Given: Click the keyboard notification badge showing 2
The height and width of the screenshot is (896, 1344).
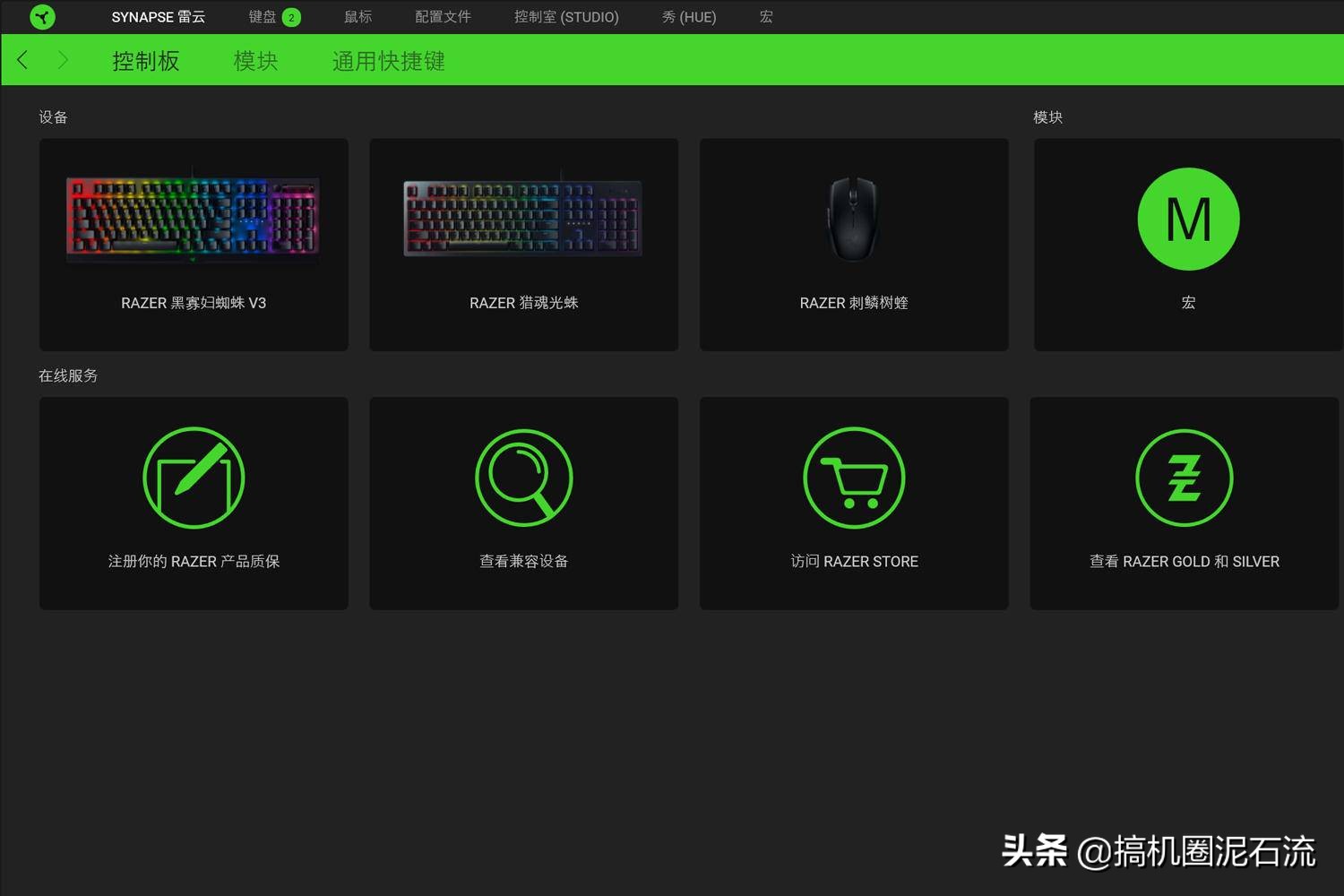Looking at the screenshot, I should [291, 17].
